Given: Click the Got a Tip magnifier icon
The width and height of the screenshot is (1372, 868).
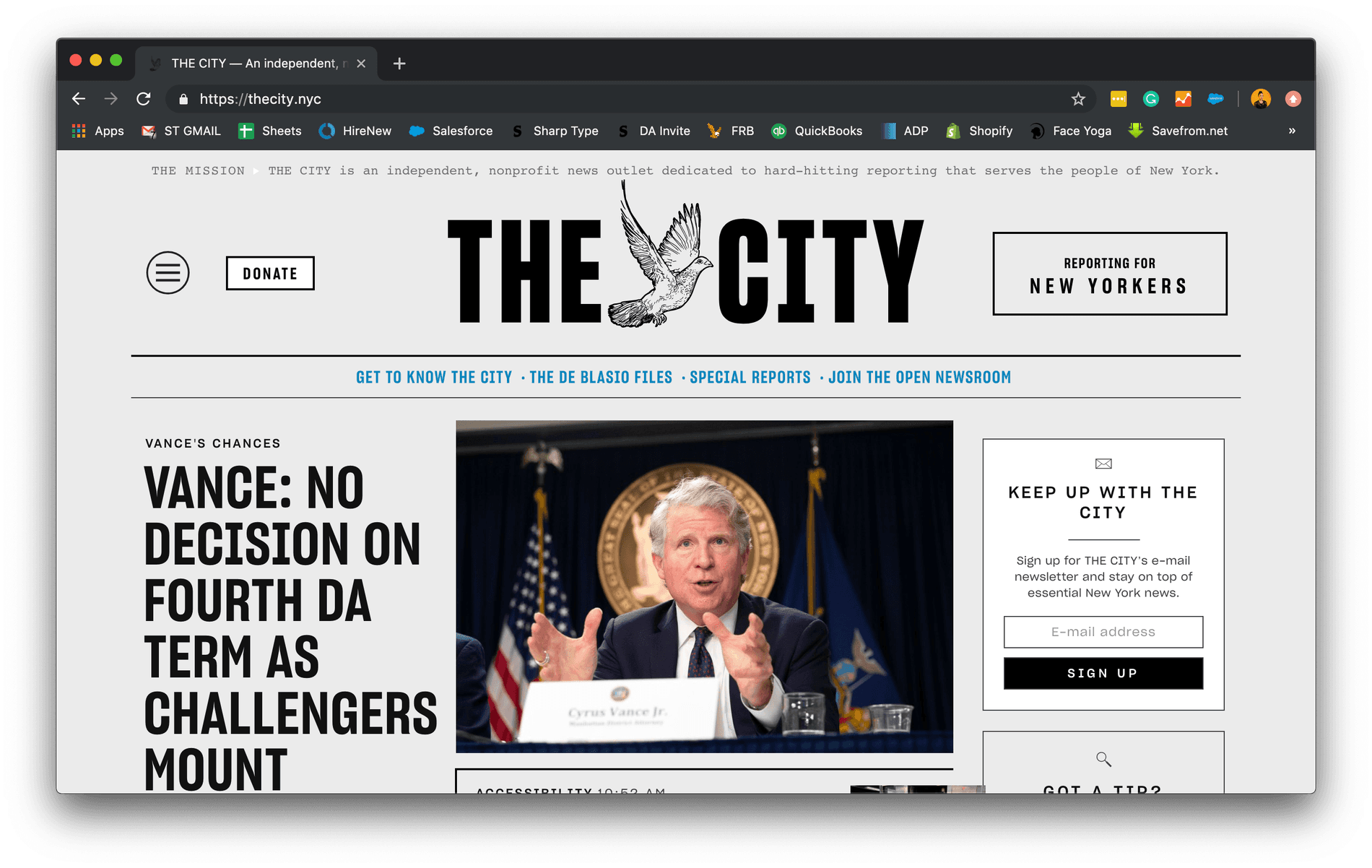Looking at the screenshot, I should pos(1103,759).
